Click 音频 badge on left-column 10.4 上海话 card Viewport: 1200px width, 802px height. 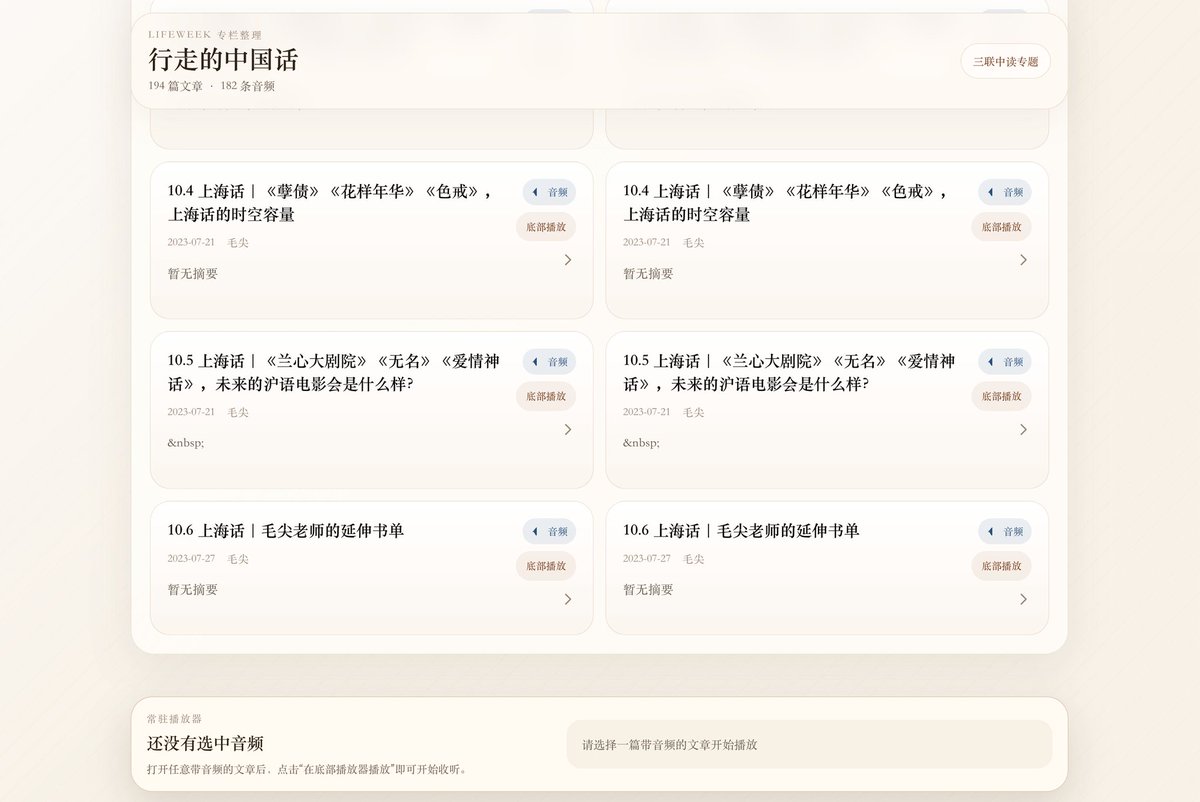click(x=549, y=192)
